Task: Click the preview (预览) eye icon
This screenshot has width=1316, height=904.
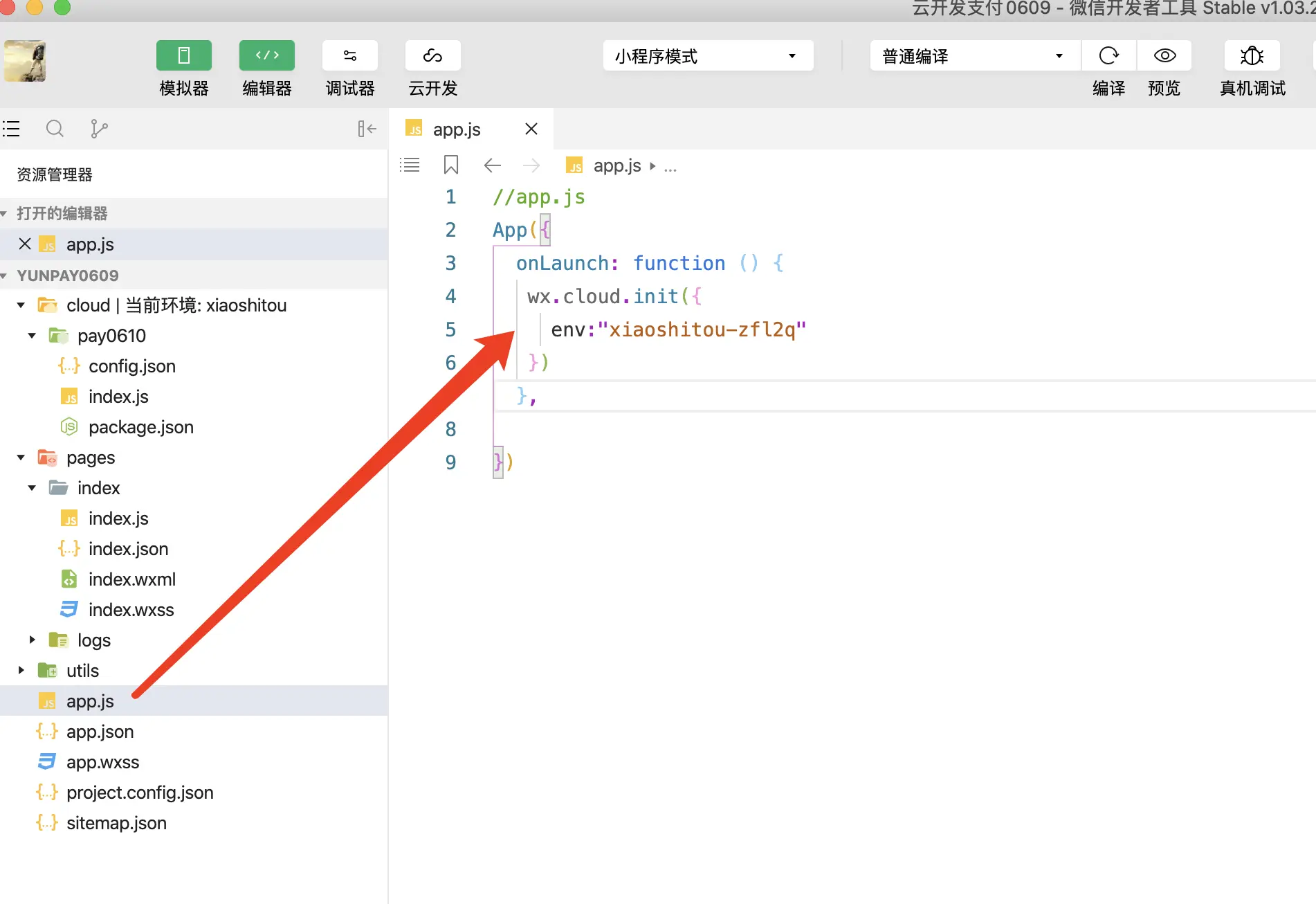Action: click(x=1164, y=55)
